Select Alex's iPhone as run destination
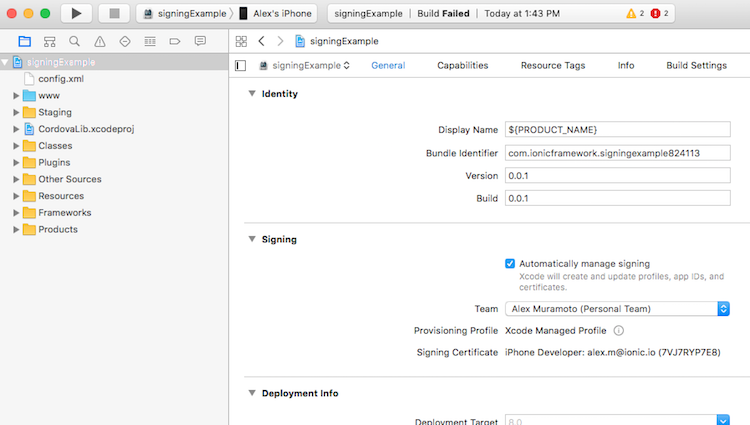Viewport: 750px width, 425px height. tap(274, 13)
